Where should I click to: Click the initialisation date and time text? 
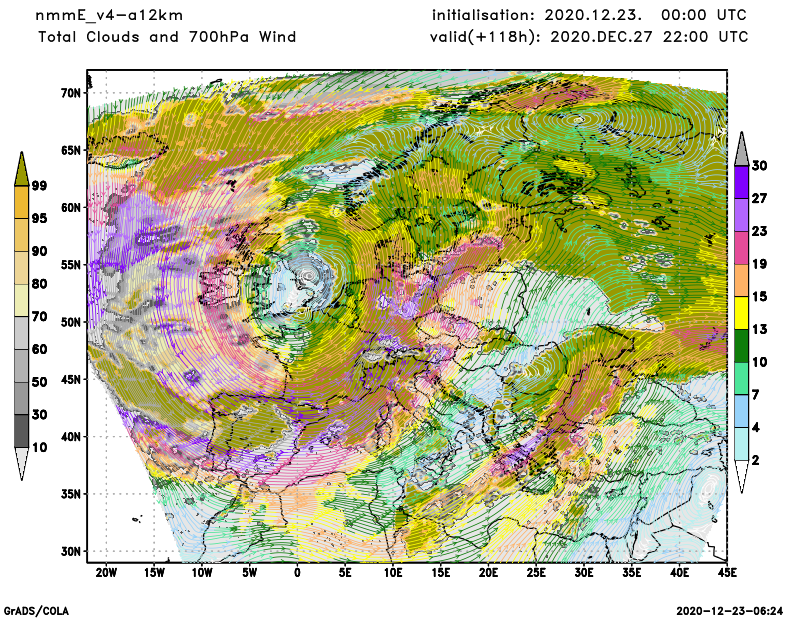point(589,15)
